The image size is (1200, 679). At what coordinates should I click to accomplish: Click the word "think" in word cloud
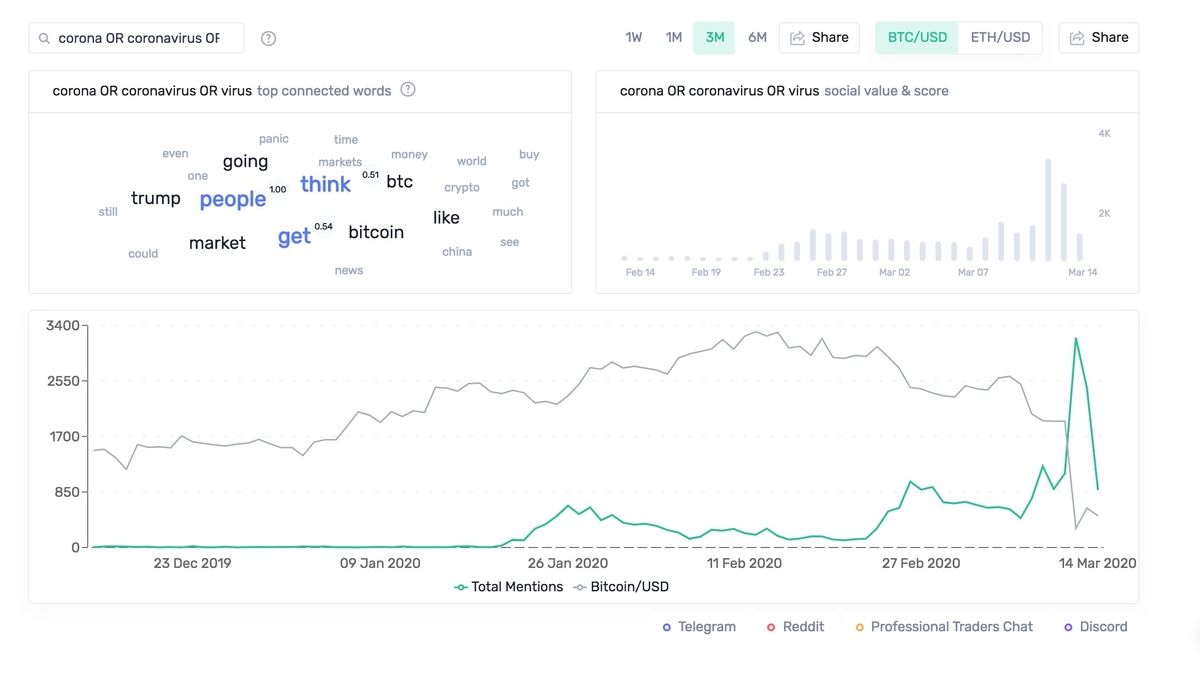click(x=326, y=184)
